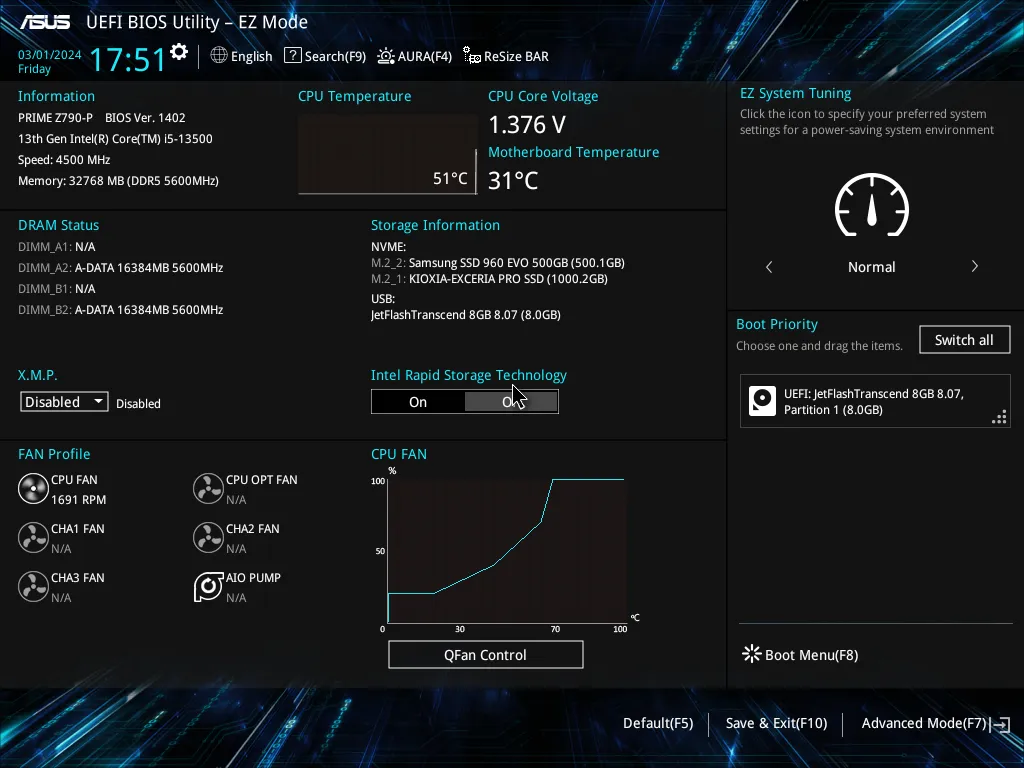Image resolution: width=1024 pixels, height=768 pixels.
Task: Go to previous EZ System Tuning mode
Action: (769, 267)
